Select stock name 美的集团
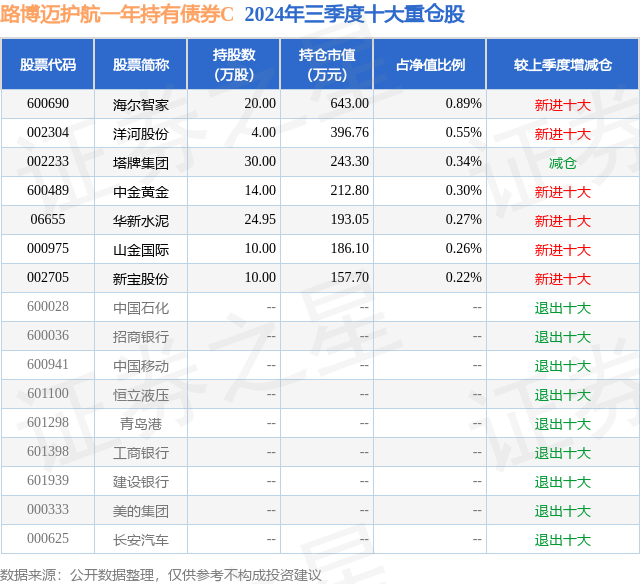This screenshot has width=640, height=584. (141, 511)
